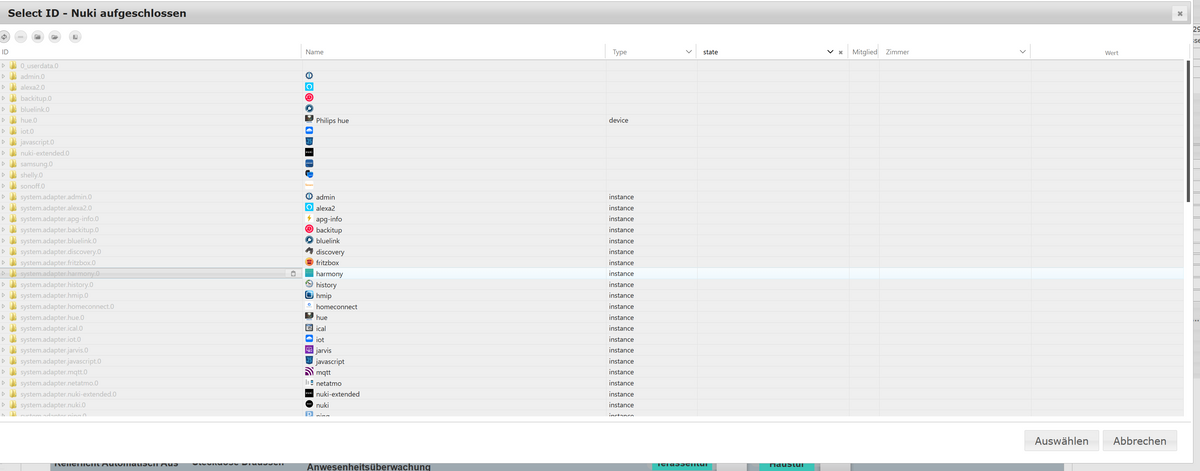Close the Select ID dialog
The image size is (1200, 471).
[x=1179, y=13]
